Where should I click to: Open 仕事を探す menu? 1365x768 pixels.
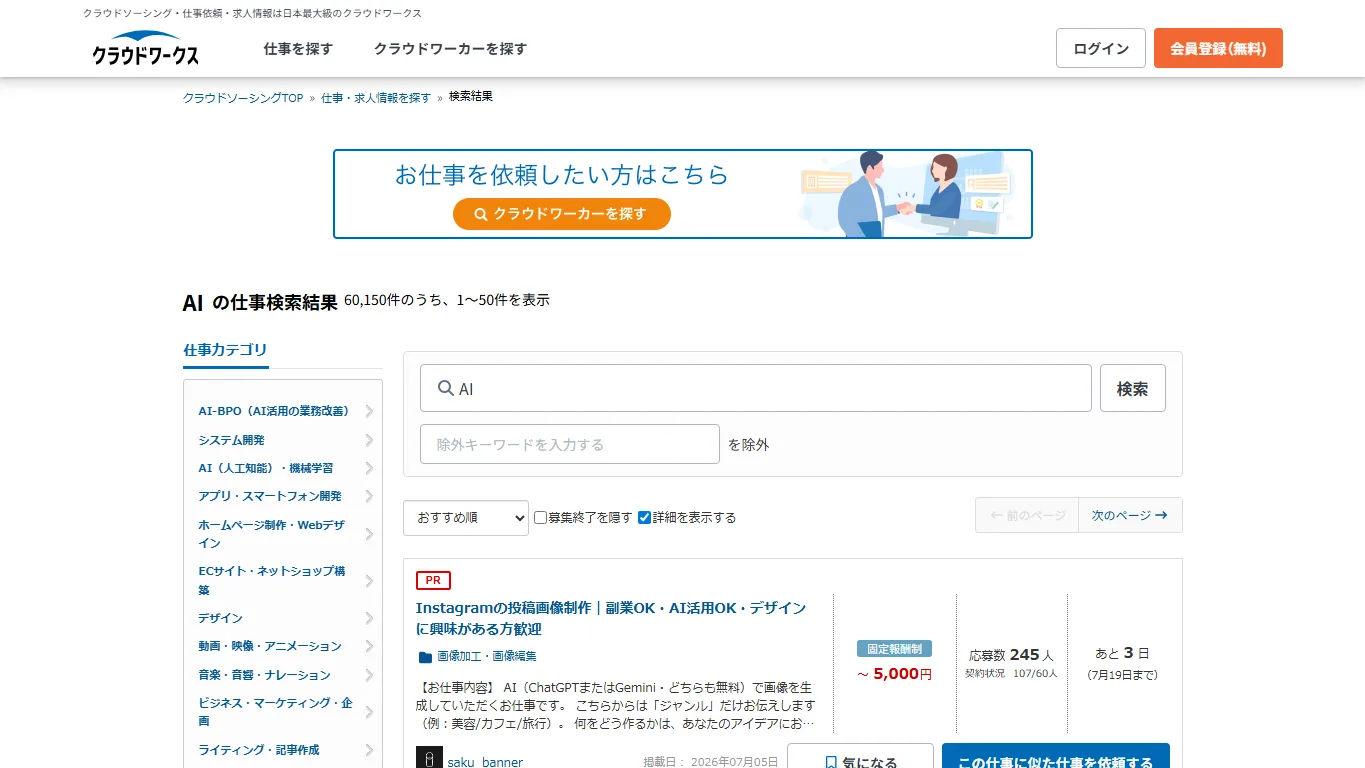(x=298, y=48)
